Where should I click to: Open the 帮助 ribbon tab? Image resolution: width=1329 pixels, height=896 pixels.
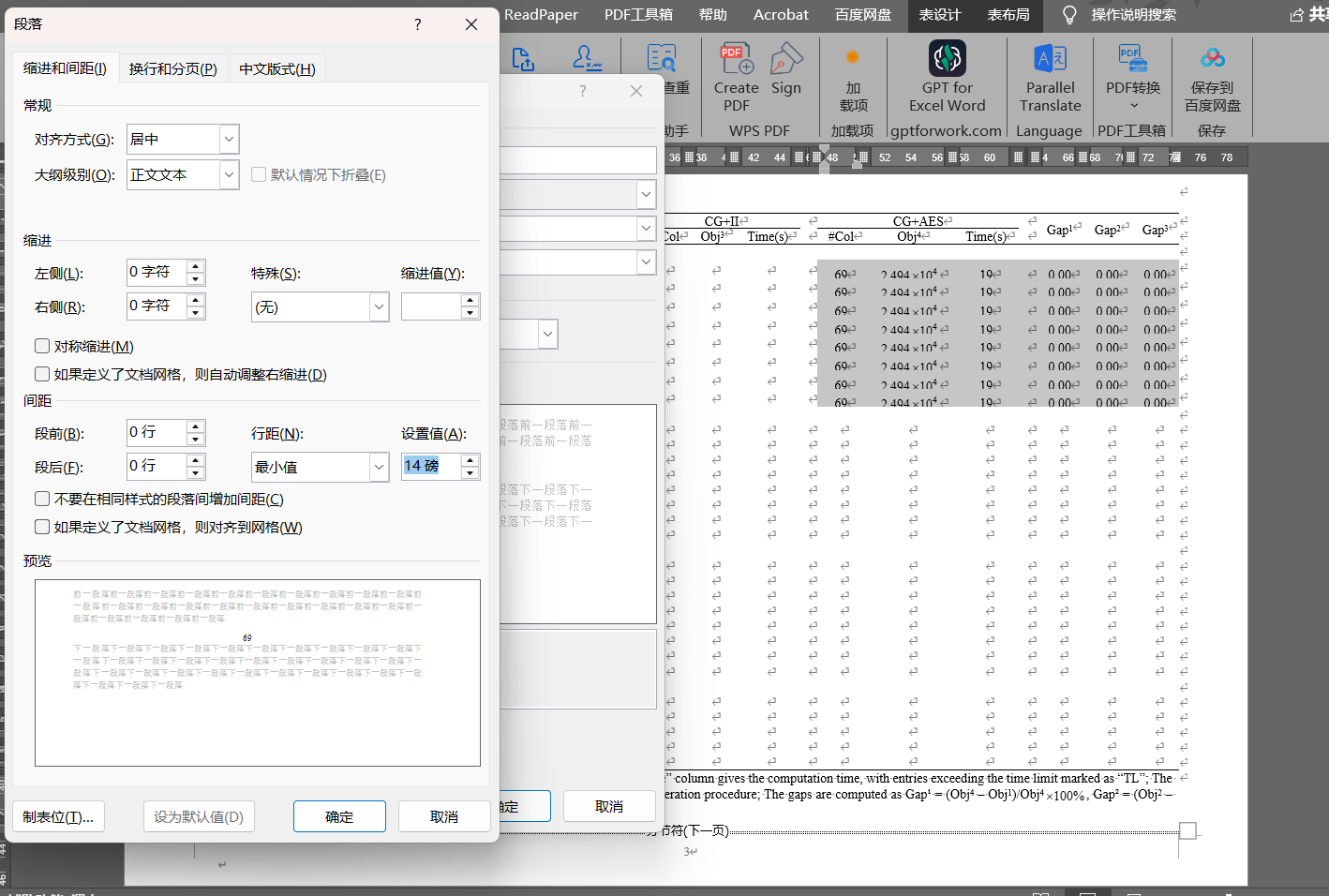(x=713, y=14)
